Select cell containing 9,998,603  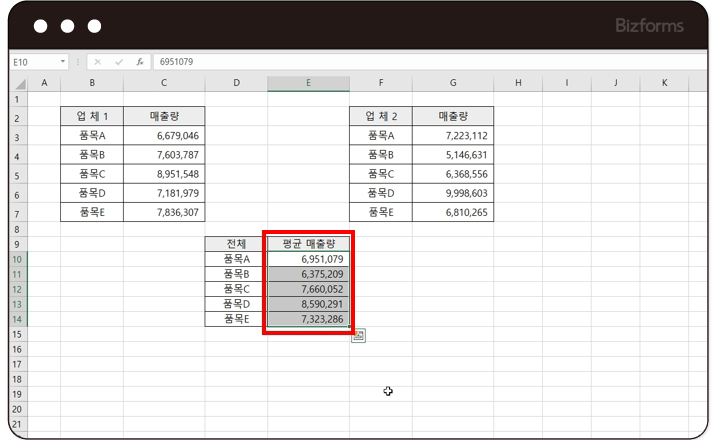[453, 193]
